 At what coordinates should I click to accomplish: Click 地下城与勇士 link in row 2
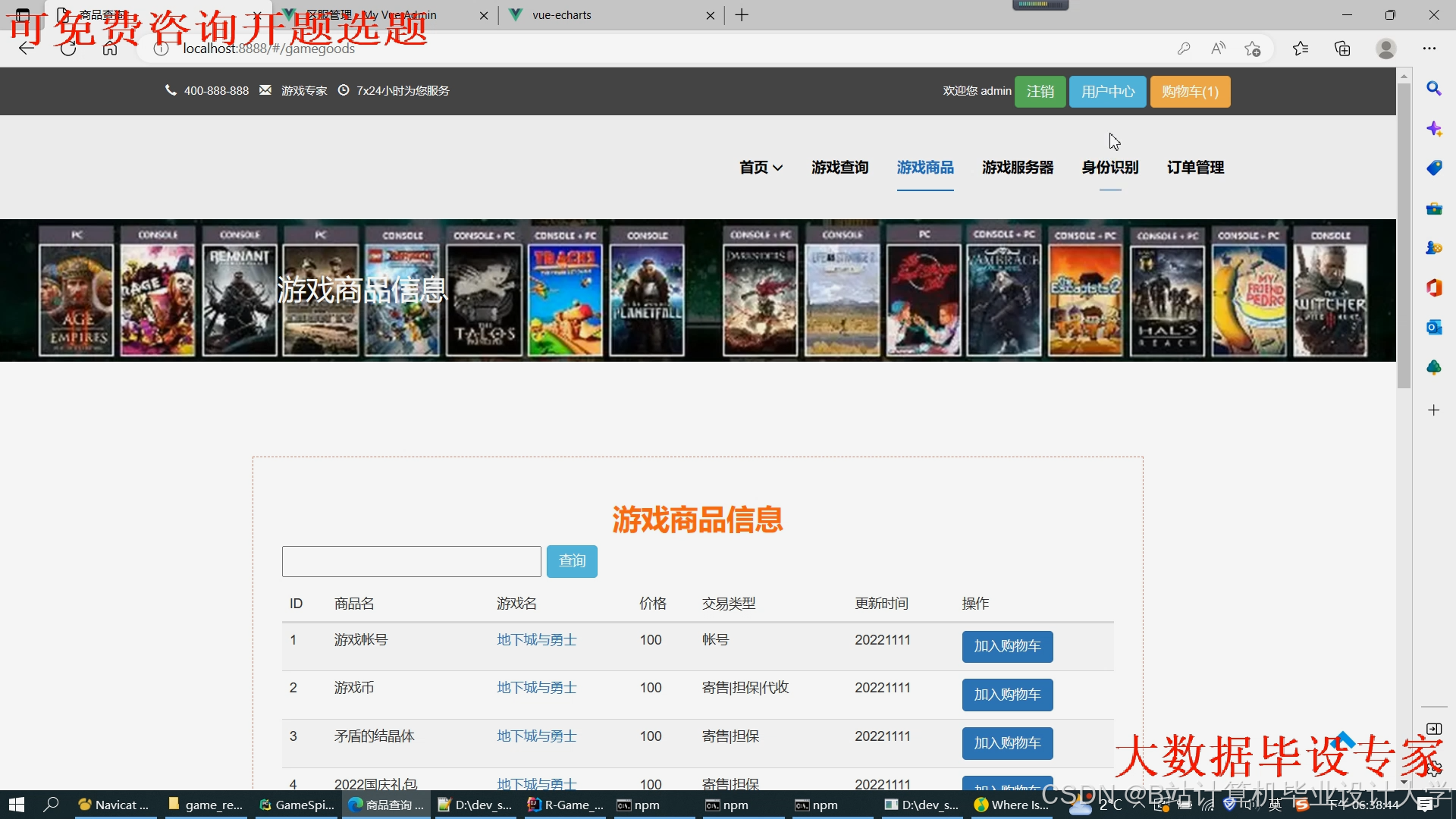pyautogui.click(x=536, y=688)
